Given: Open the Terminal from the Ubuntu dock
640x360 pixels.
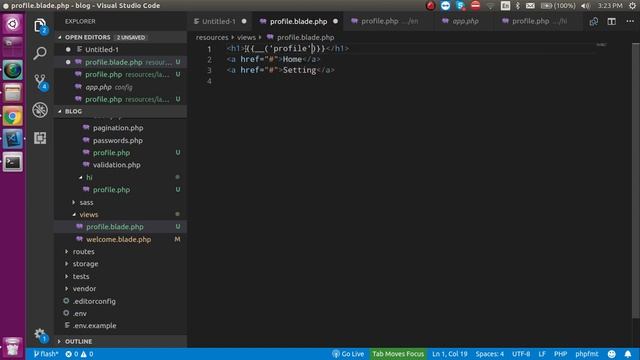Looking at the screenshot, I should pos(13,162).
